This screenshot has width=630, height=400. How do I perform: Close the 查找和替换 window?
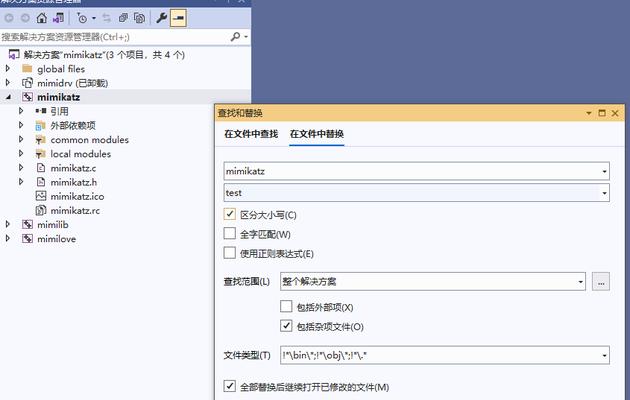[x=615, y=113]
